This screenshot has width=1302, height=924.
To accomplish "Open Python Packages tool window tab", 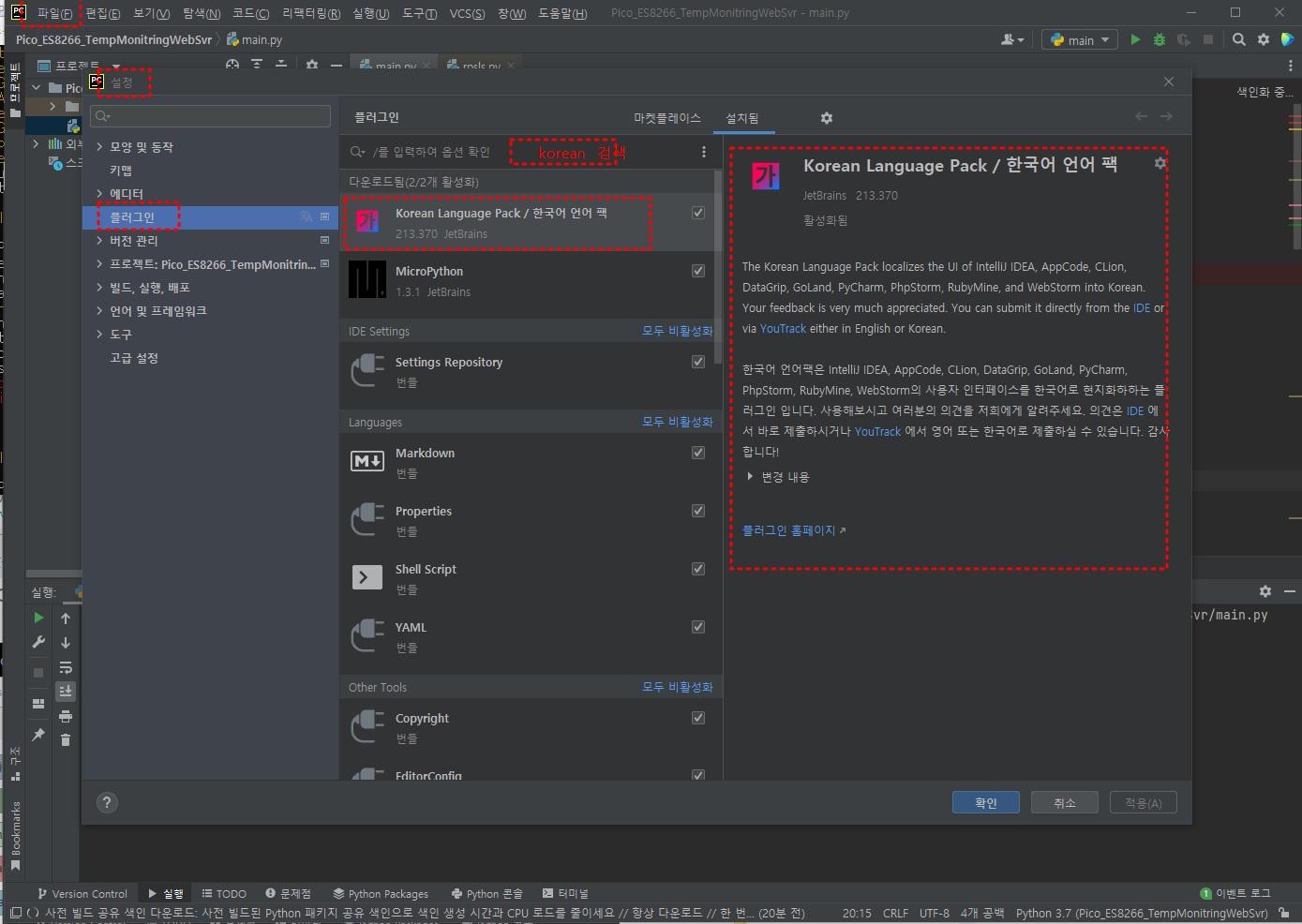I will point(381,894).
